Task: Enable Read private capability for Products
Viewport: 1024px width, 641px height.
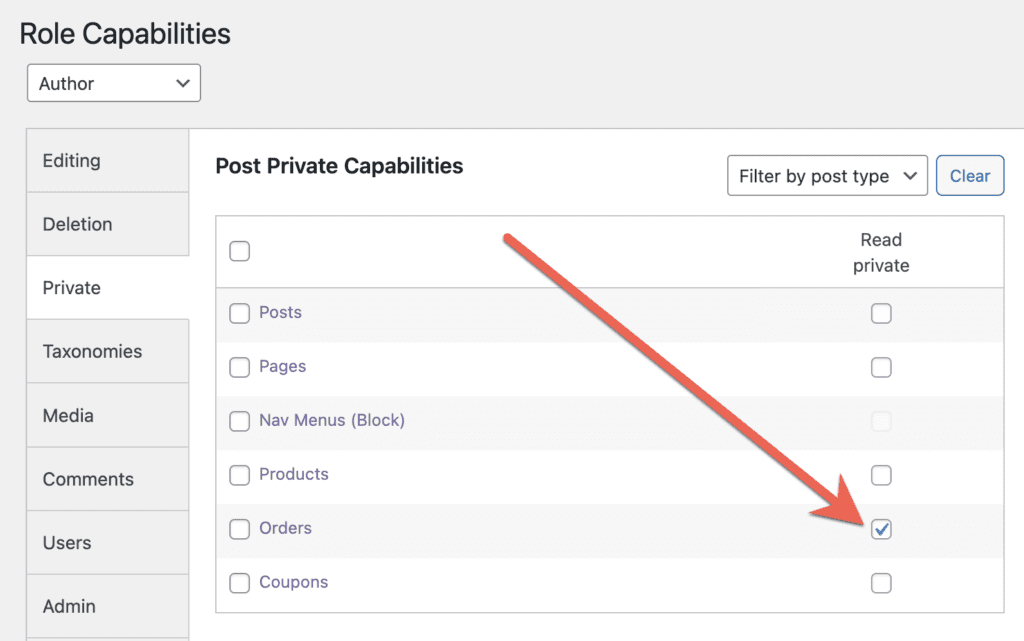Action: coord(881,475)
